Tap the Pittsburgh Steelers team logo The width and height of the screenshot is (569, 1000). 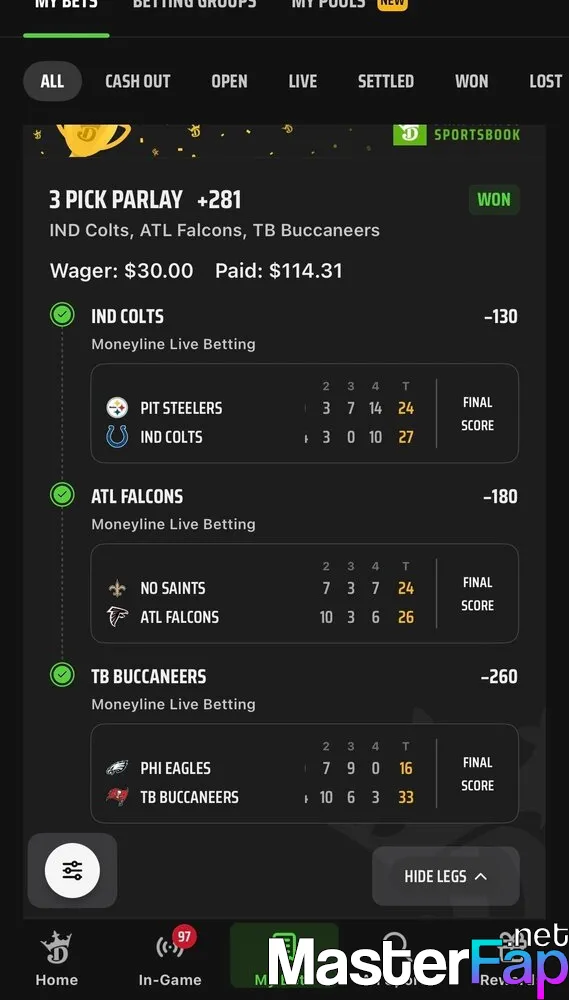click(x=117, y=408)
